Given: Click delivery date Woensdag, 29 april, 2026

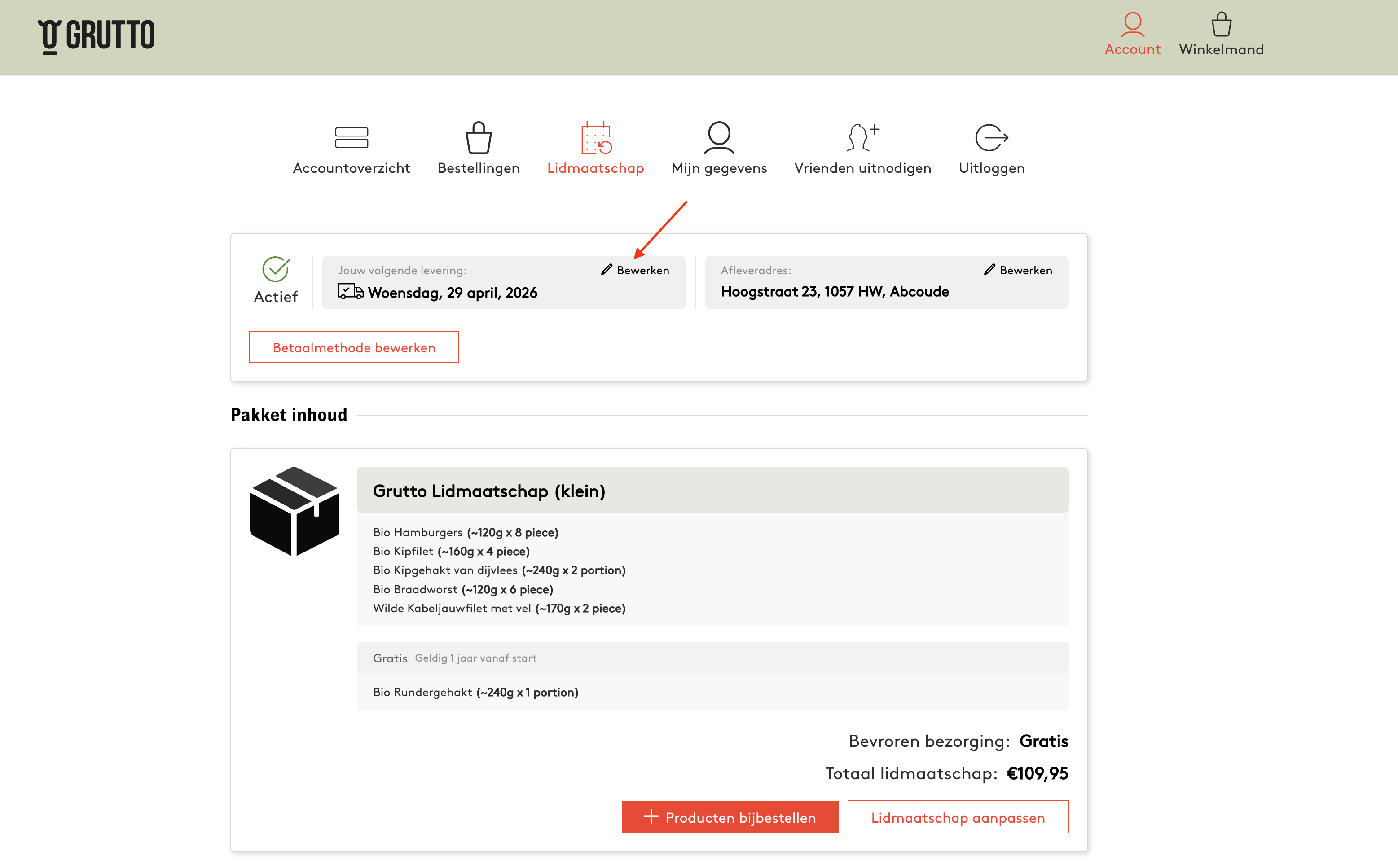Looking at the screenshot, I should point(453,293).
